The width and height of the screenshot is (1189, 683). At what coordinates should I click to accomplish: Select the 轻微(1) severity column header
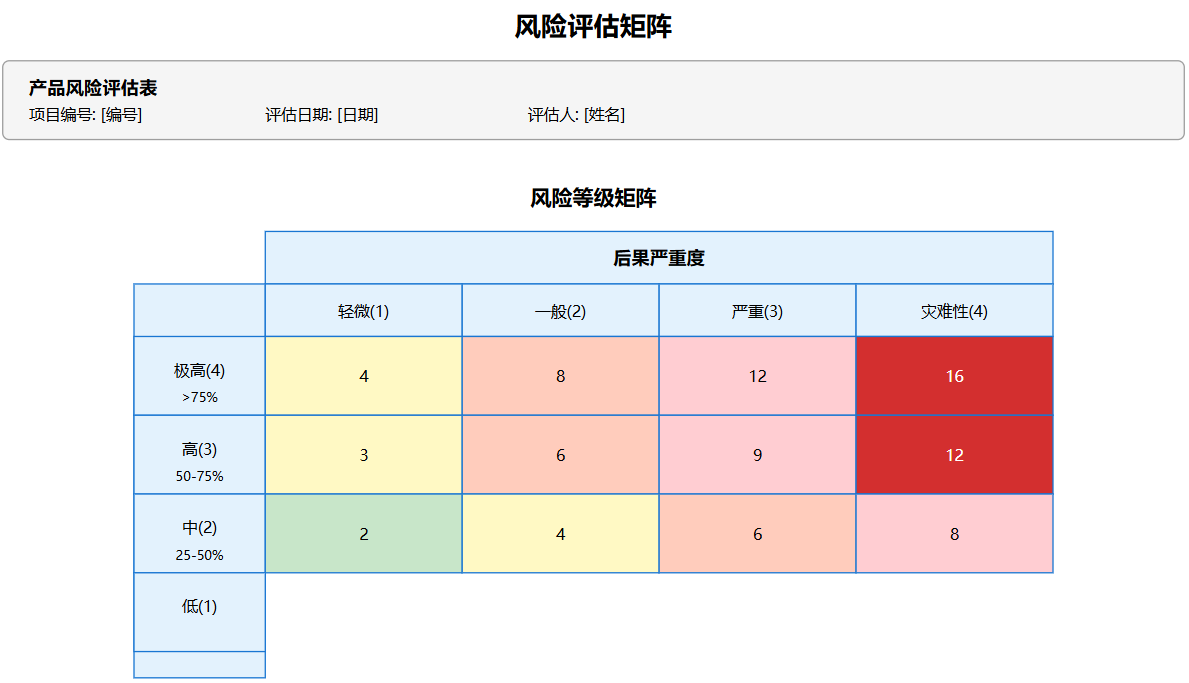click(x=363, y=310)
